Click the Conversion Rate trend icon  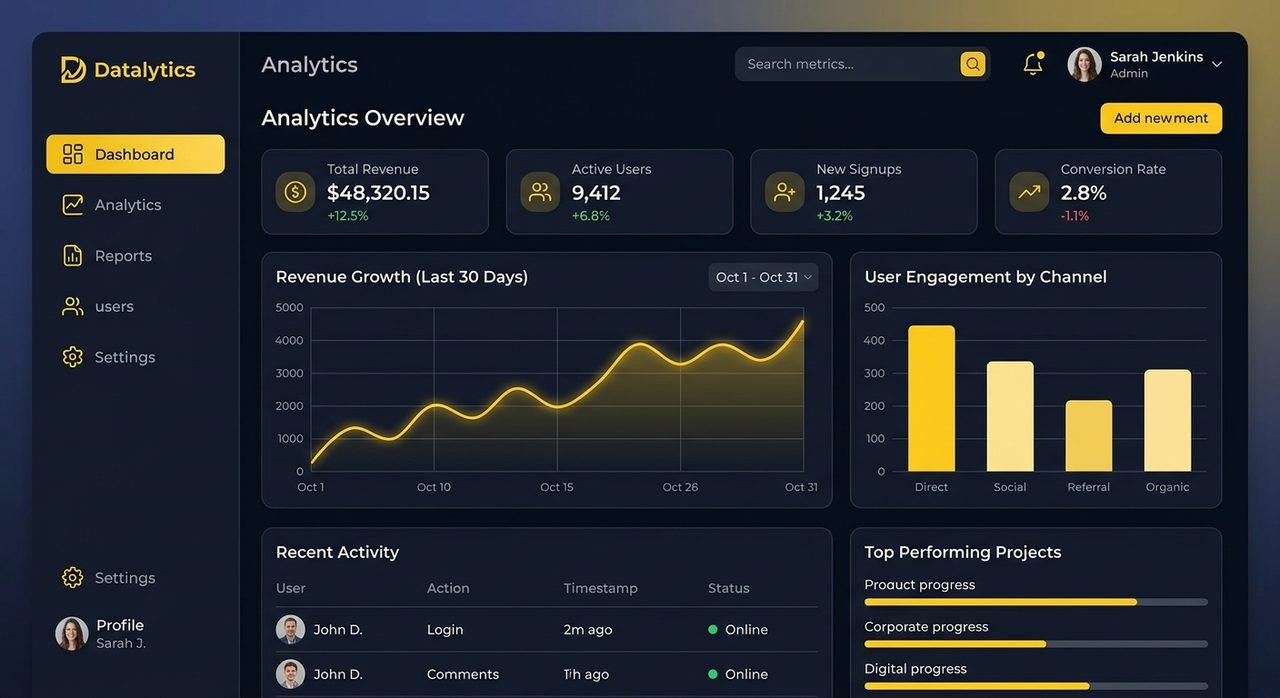coord(1029,192)
